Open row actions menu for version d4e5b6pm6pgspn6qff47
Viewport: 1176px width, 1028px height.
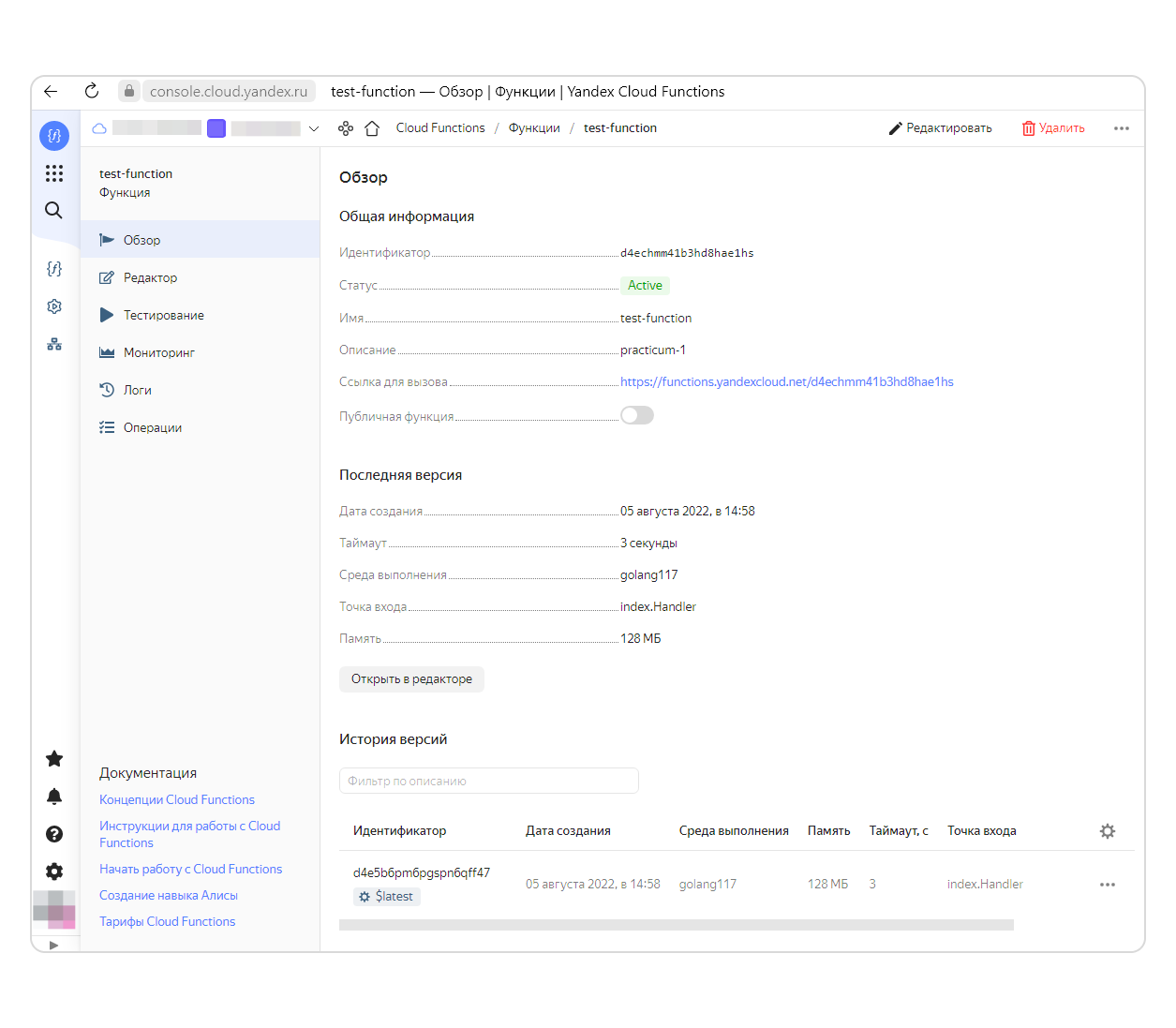tap(1108, 885)
